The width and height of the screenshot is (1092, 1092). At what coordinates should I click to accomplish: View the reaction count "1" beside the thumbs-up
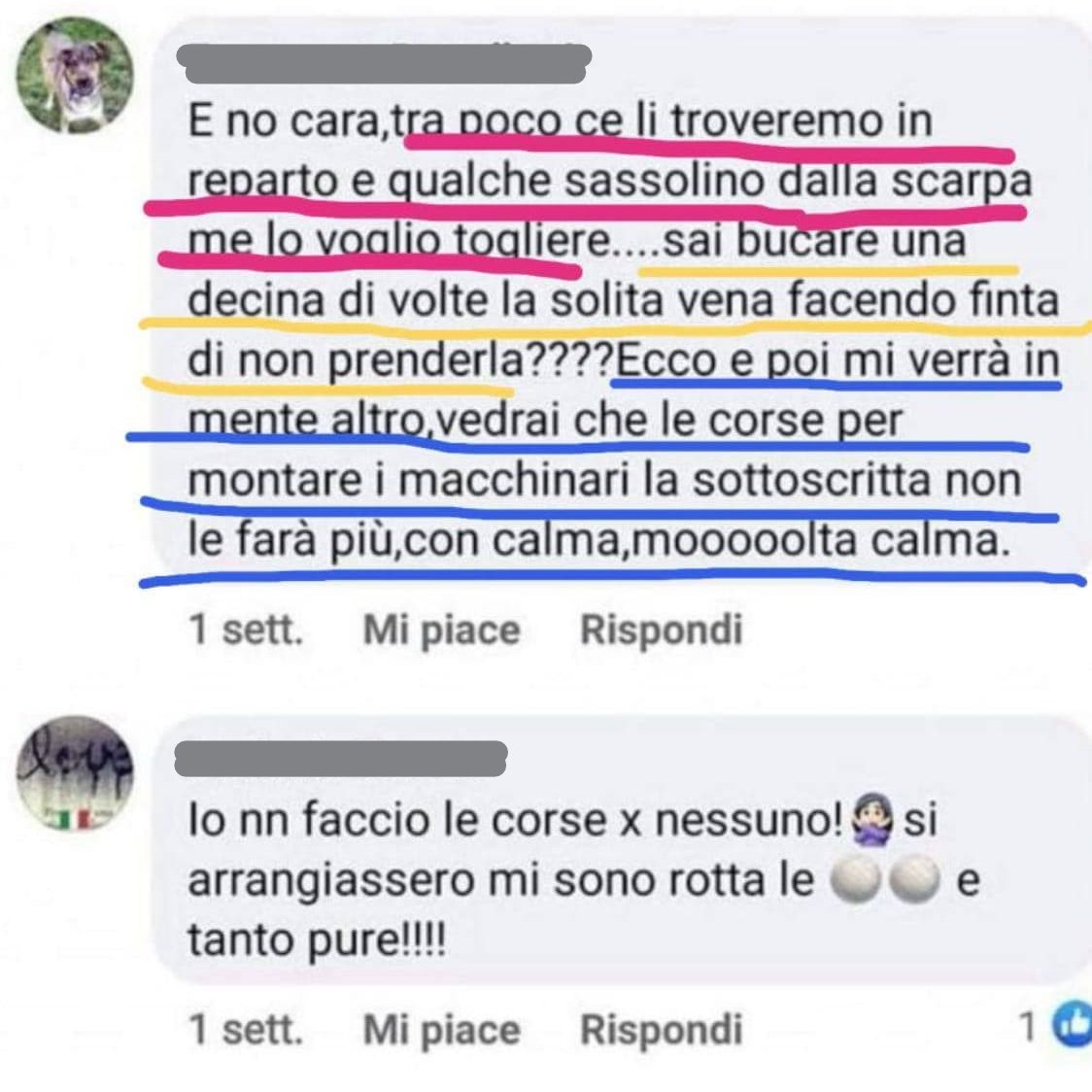point(1029,1026)
